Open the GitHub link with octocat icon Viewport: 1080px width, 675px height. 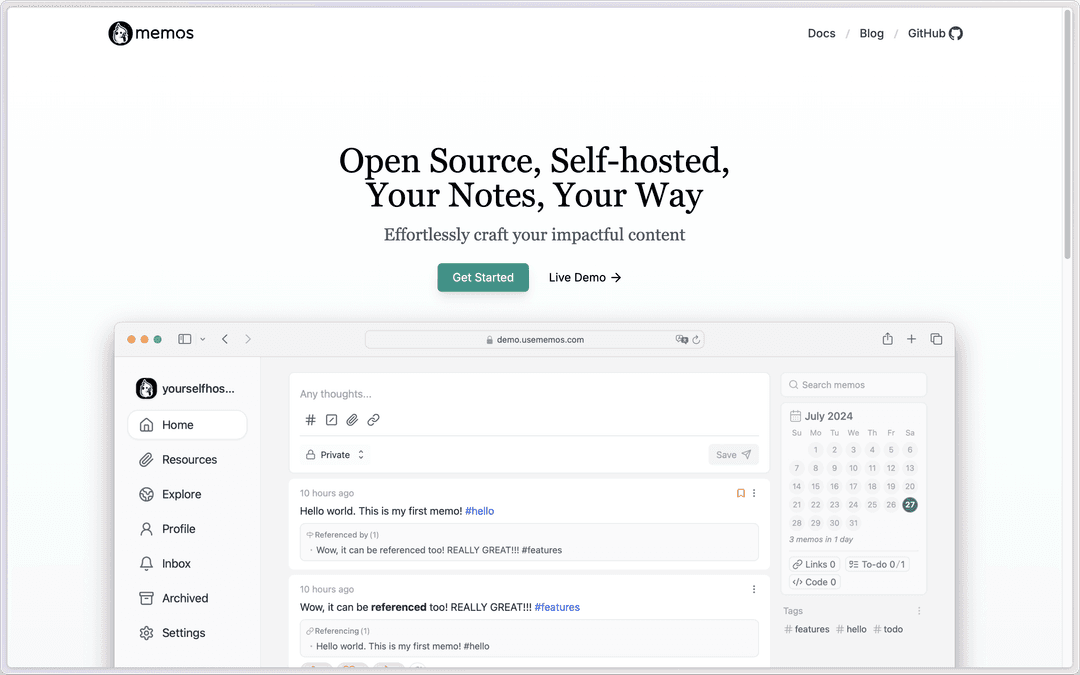click(x=935, y=33)
